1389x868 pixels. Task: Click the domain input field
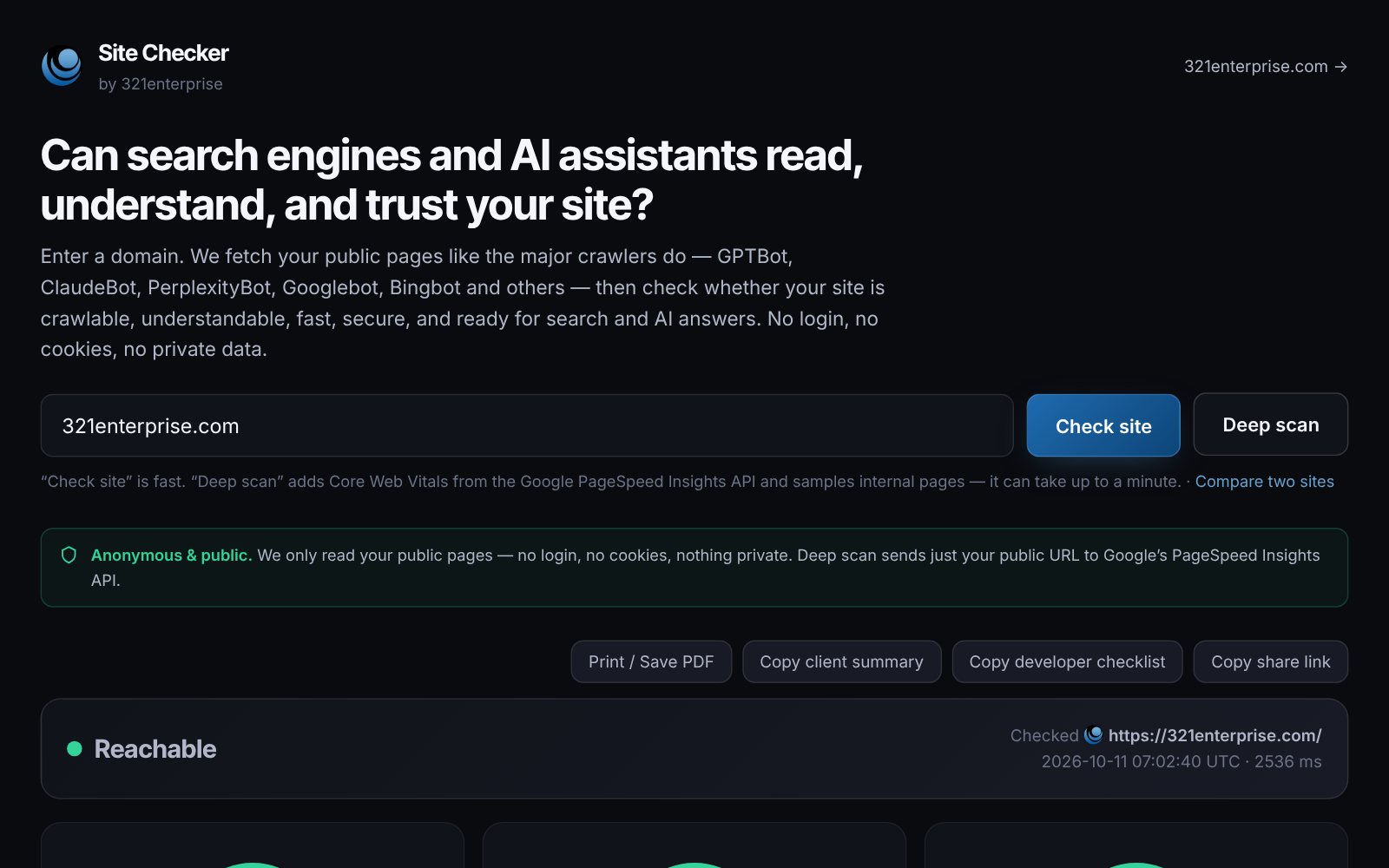coord(527,425)
